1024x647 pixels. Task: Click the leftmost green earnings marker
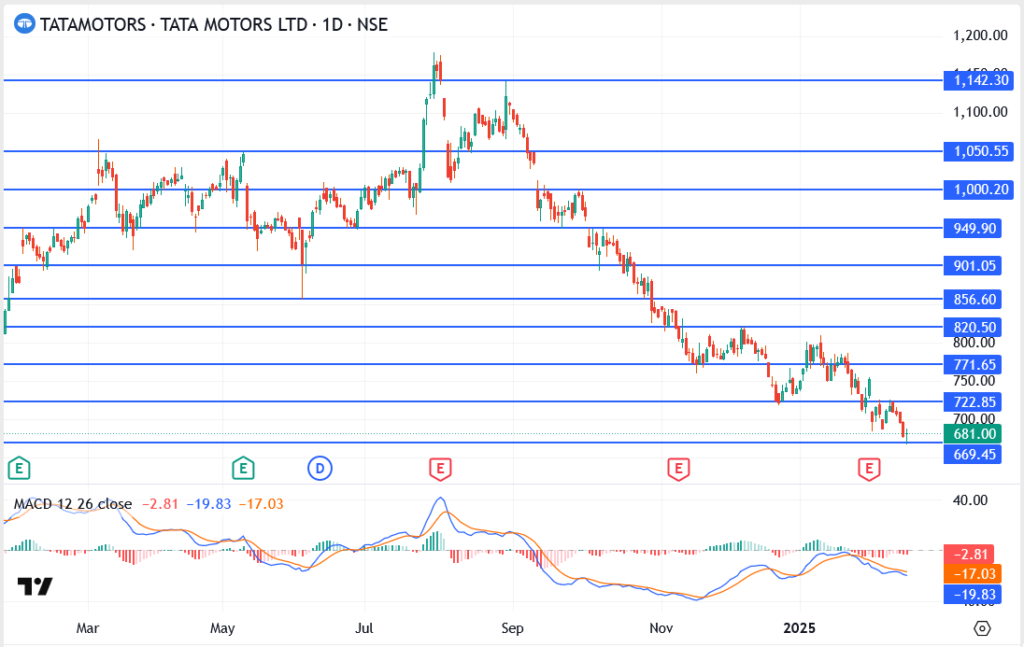pos(18,467)
